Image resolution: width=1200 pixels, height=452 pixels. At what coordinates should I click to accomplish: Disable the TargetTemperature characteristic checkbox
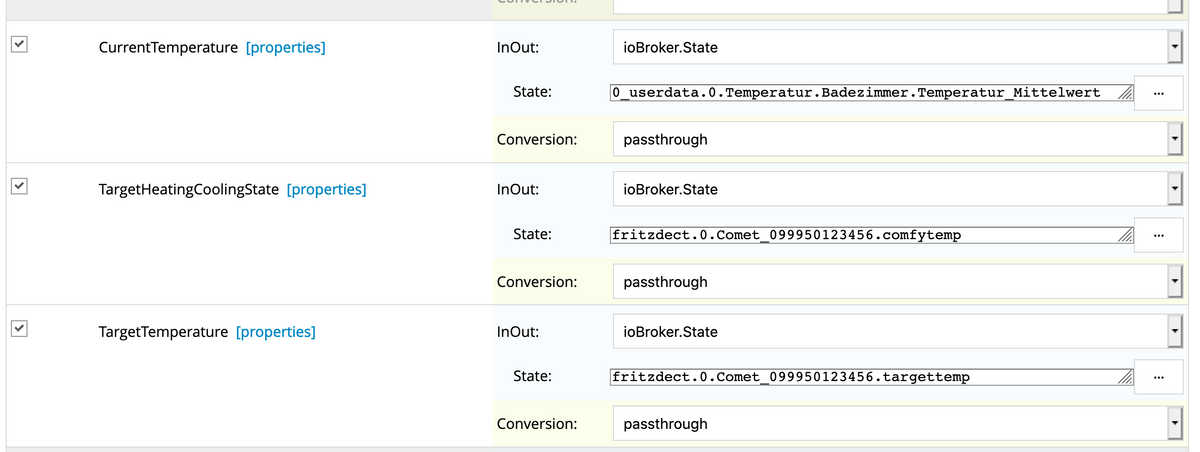point(19,329)
